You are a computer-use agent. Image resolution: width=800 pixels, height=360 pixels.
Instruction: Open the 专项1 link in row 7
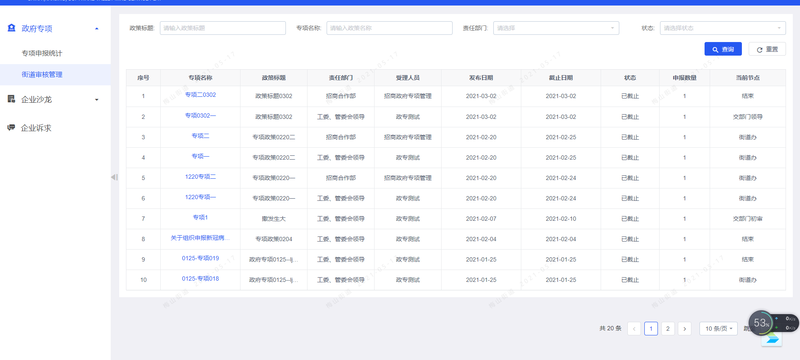tap(201, 217)
